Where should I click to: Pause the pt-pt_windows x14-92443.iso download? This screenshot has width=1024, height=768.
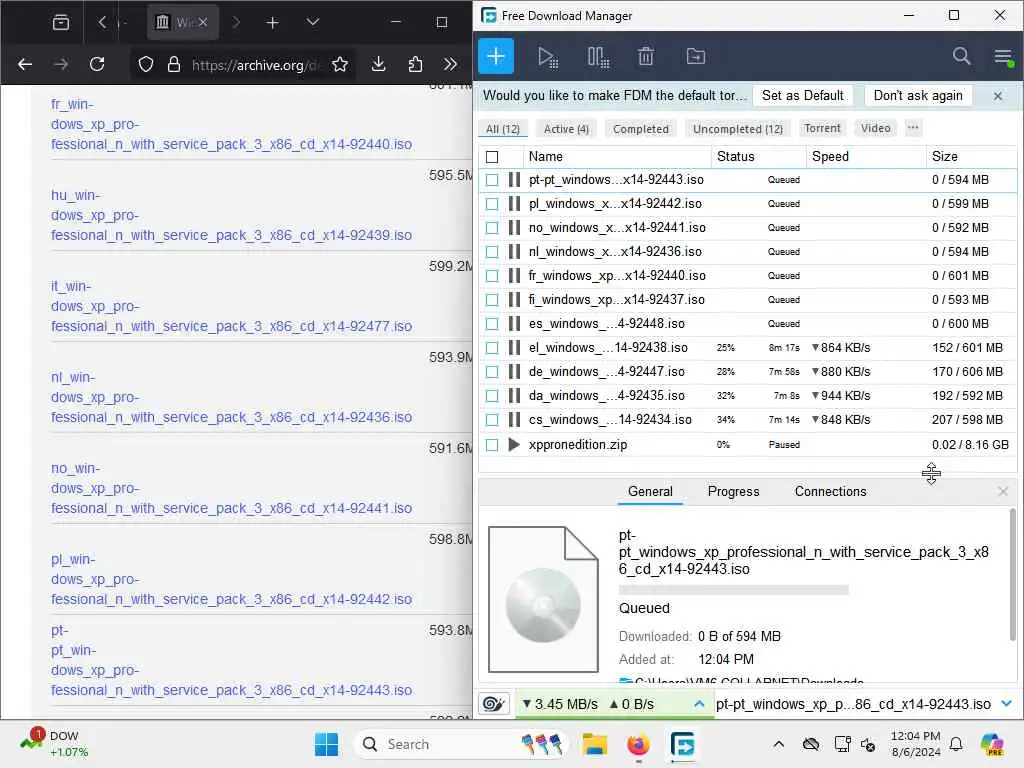514,180
